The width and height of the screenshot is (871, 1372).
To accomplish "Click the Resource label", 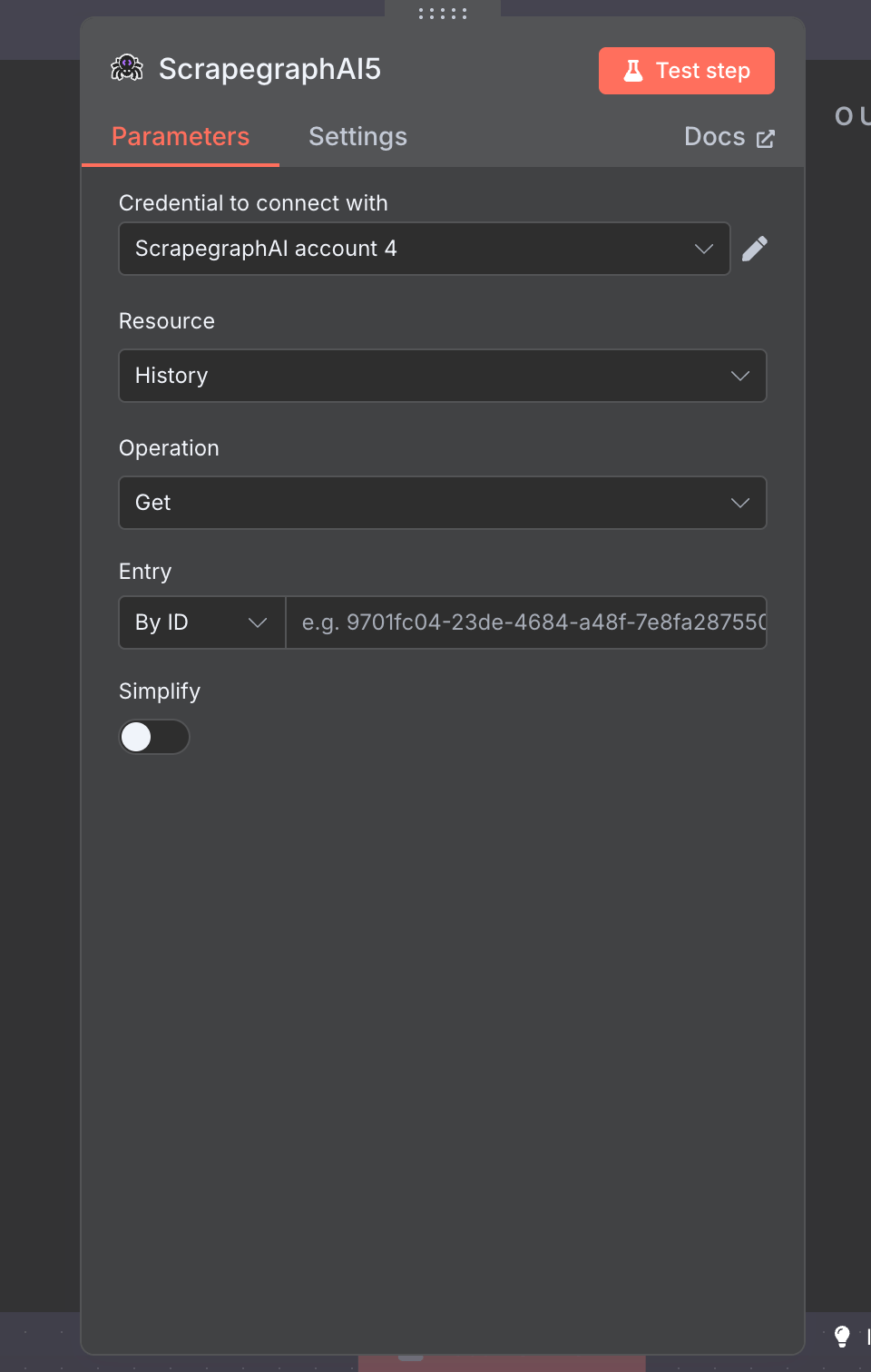I will click(167, 321).
